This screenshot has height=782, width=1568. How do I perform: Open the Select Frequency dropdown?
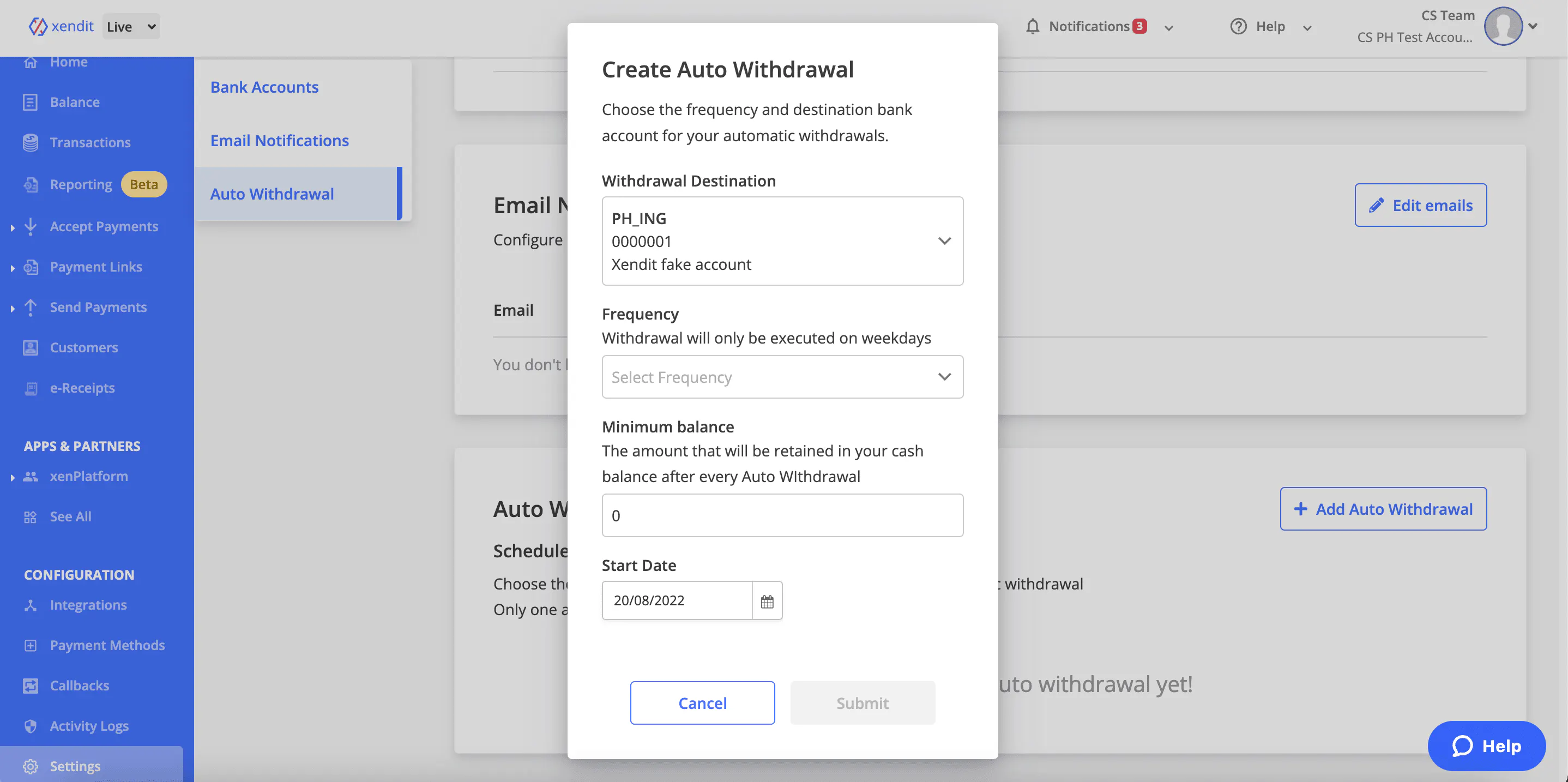point(782,377)
